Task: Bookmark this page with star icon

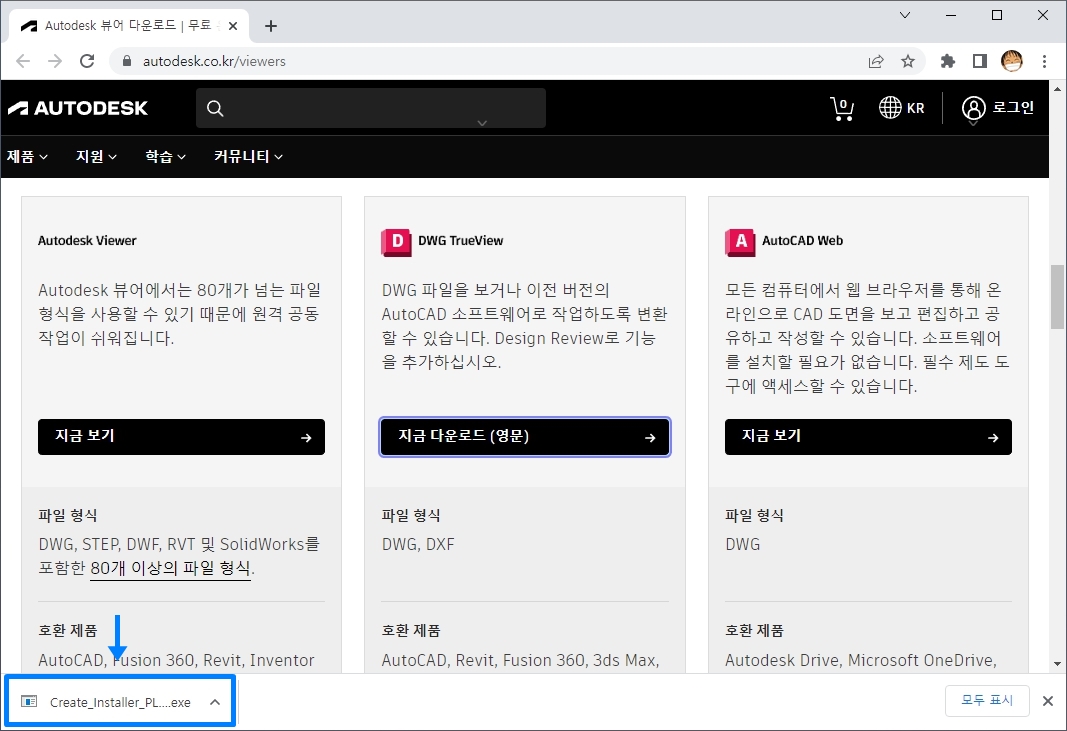Action: 908,61
